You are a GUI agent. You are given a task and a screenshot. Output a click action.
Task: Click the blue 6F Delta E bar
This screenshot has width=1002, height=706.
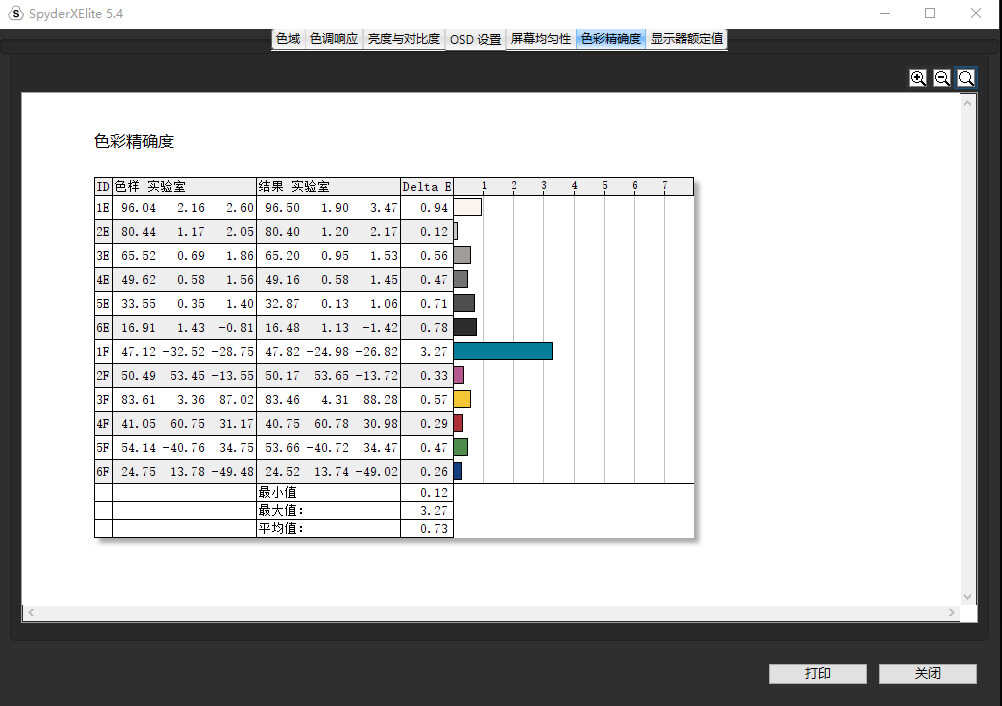(458, 471)
